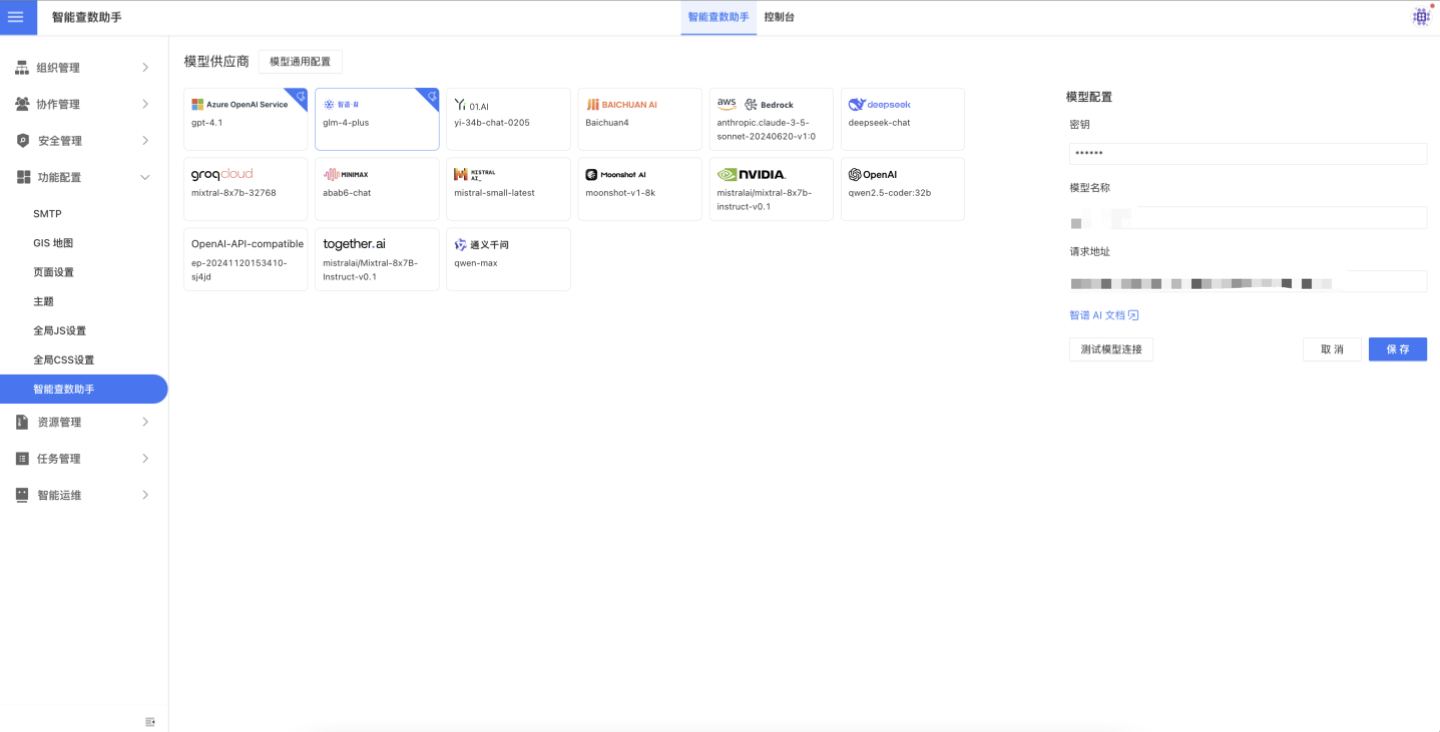Select the OpenAI-API-compatible provider card
1440x732 pixels.
(x=246, y=259)
